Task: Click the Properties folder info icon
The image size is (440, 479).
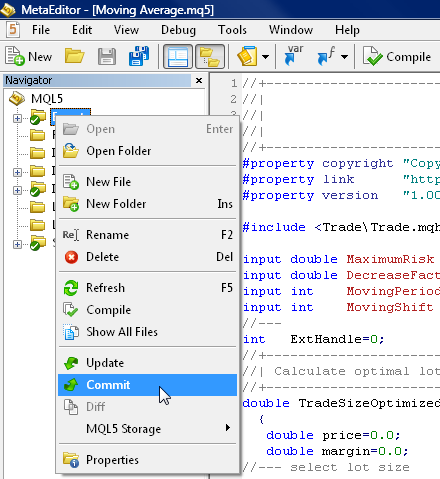Action: point(71,460)
